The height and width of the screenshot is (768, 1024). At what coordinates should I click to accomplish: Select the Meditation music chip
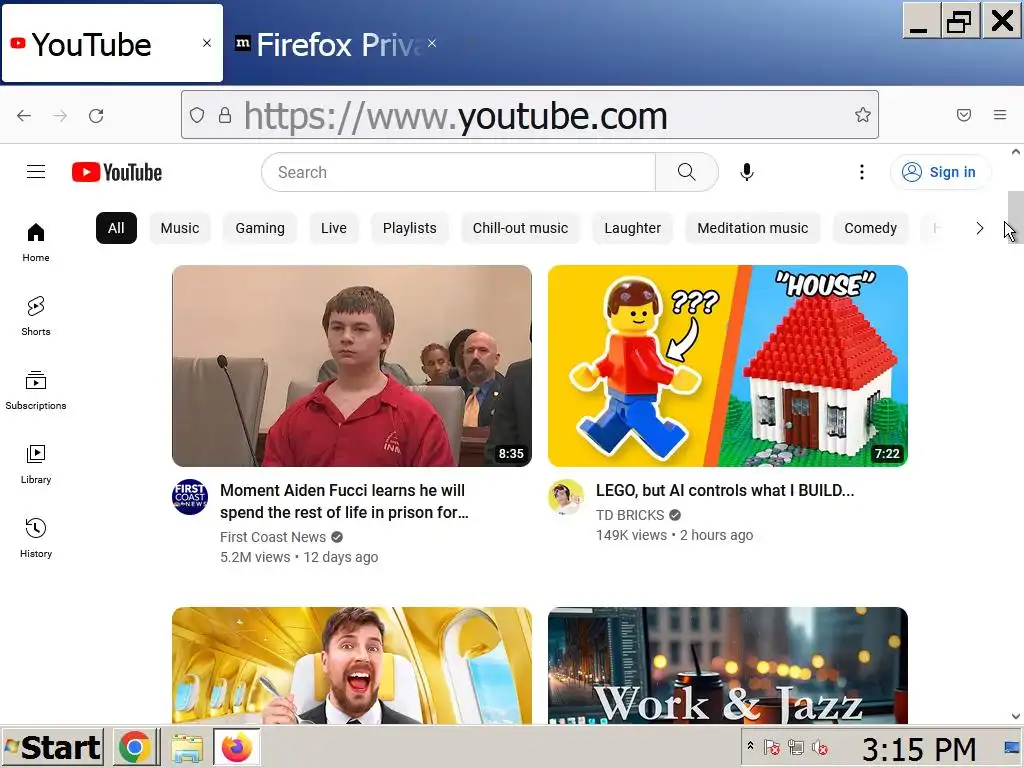752,228
